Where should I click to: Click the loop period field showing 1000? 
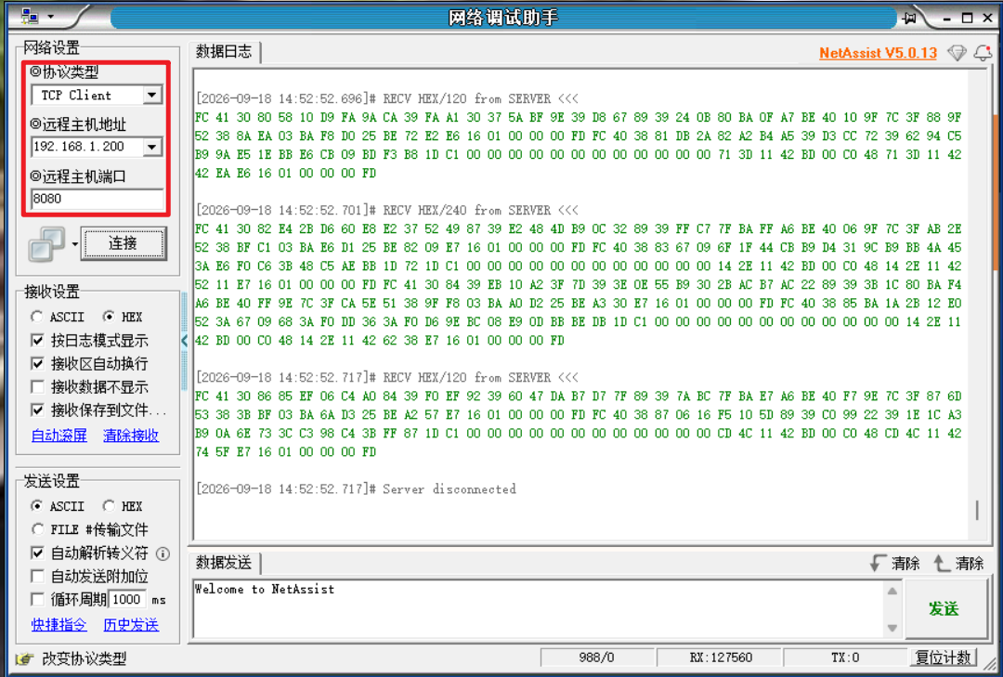[x=127, y=600]
